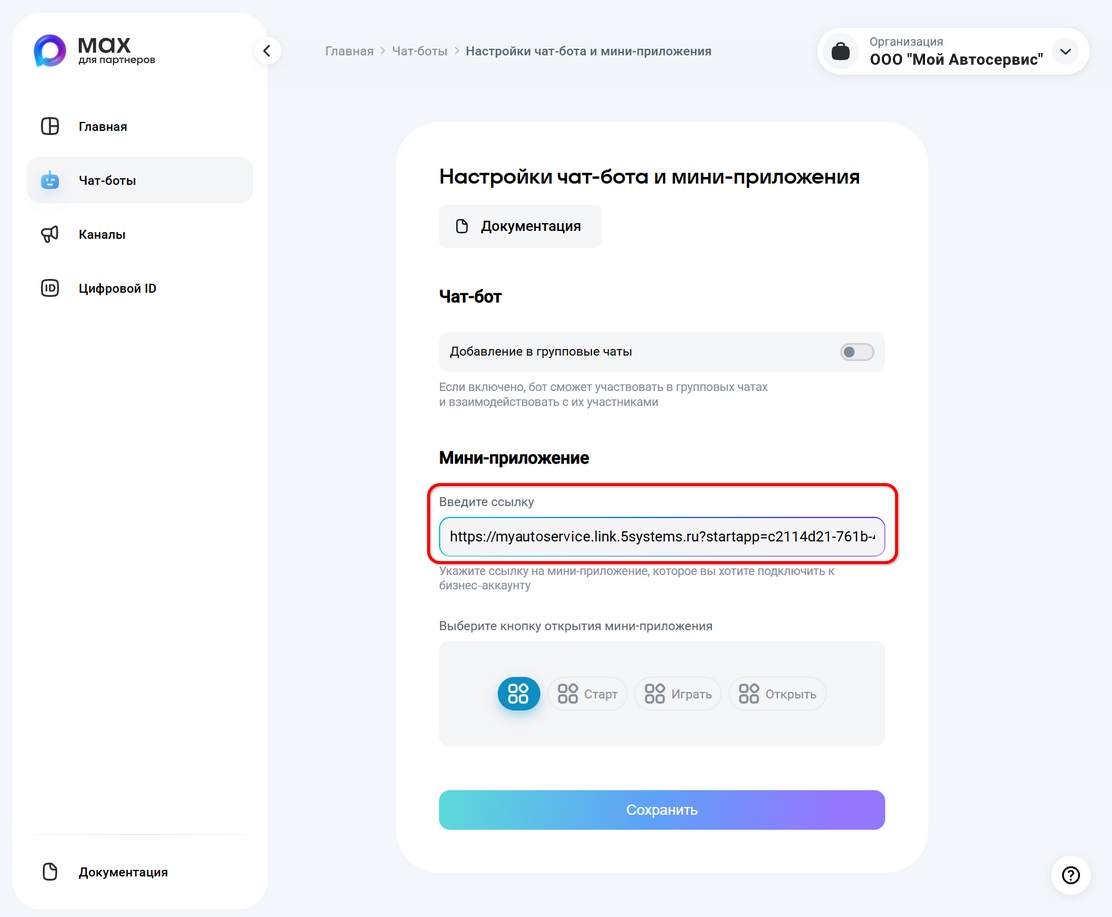The image size is (1112, 917).
Task: Select the blue grid-only mini-app button
Action: click(x=518, y=693)
